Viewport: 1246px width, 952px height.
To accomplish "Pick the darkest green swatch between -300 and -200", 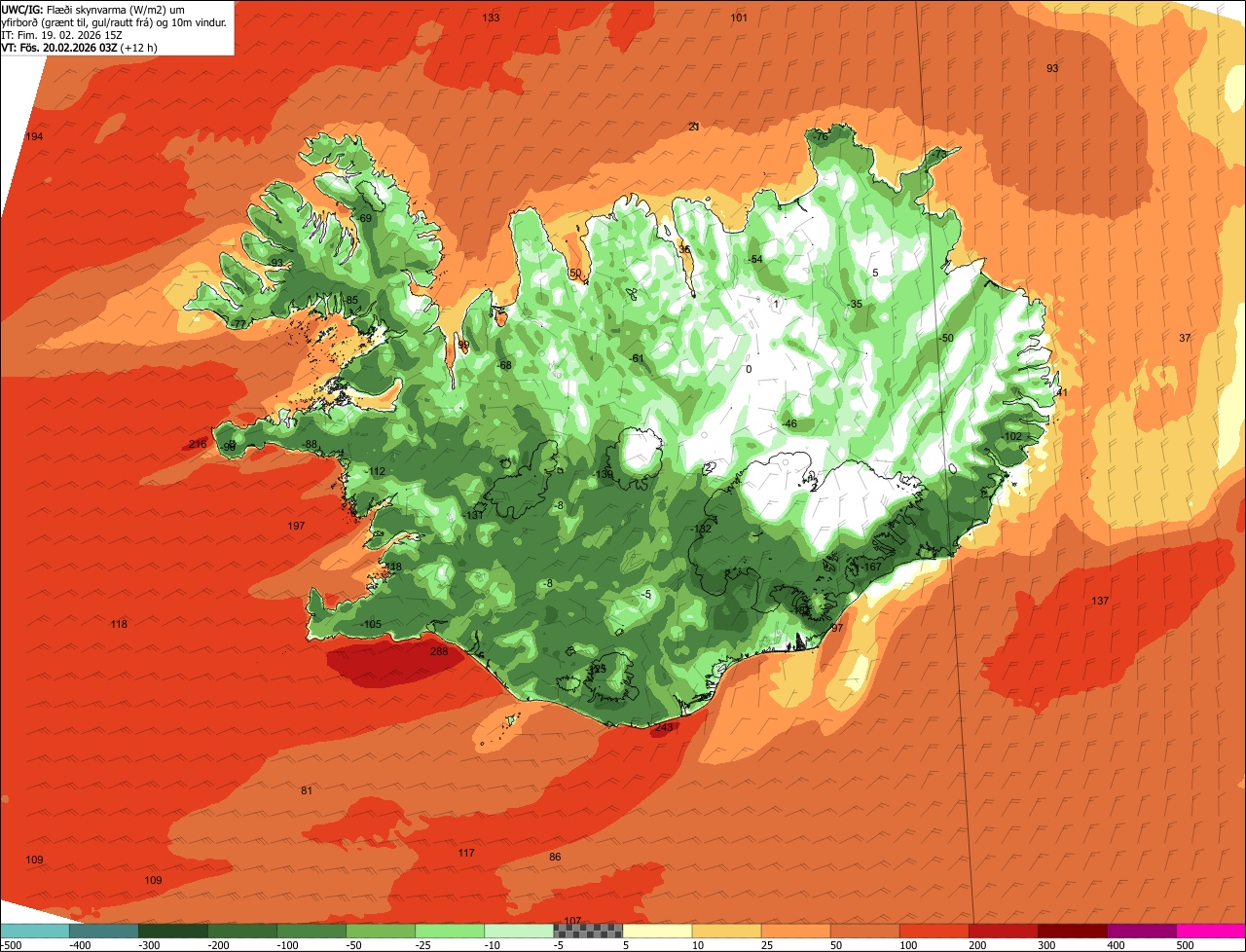I will click(x=172, y=931).
